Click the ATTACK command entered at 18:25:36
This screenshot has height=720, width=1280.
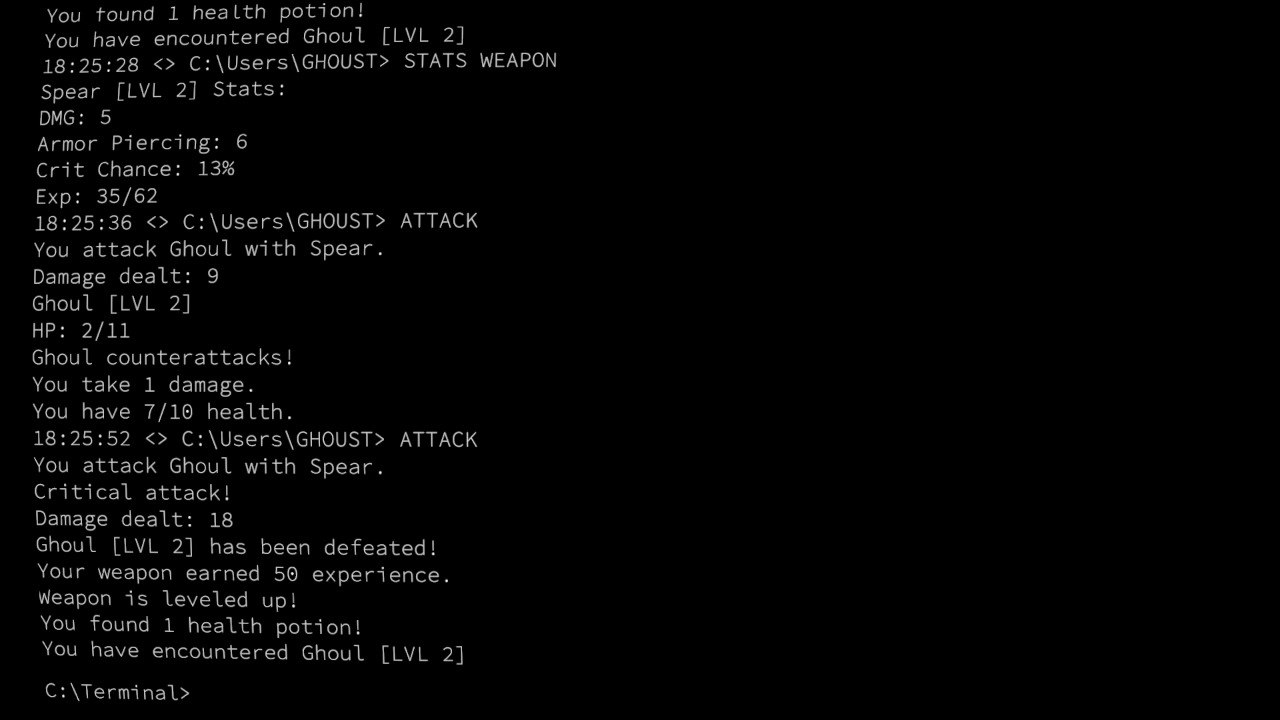point(438,221)
